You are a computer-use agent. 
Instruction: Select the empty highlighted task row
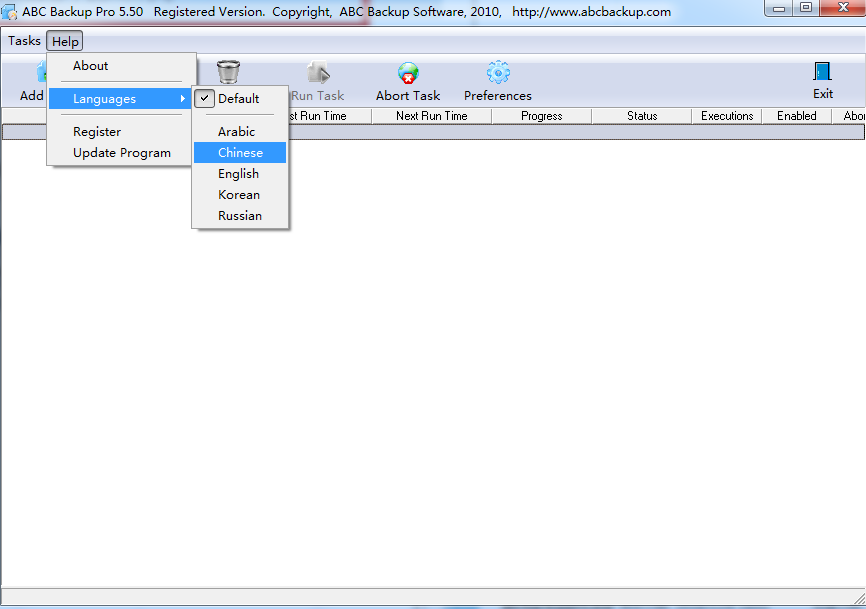(x=434, y=132)
